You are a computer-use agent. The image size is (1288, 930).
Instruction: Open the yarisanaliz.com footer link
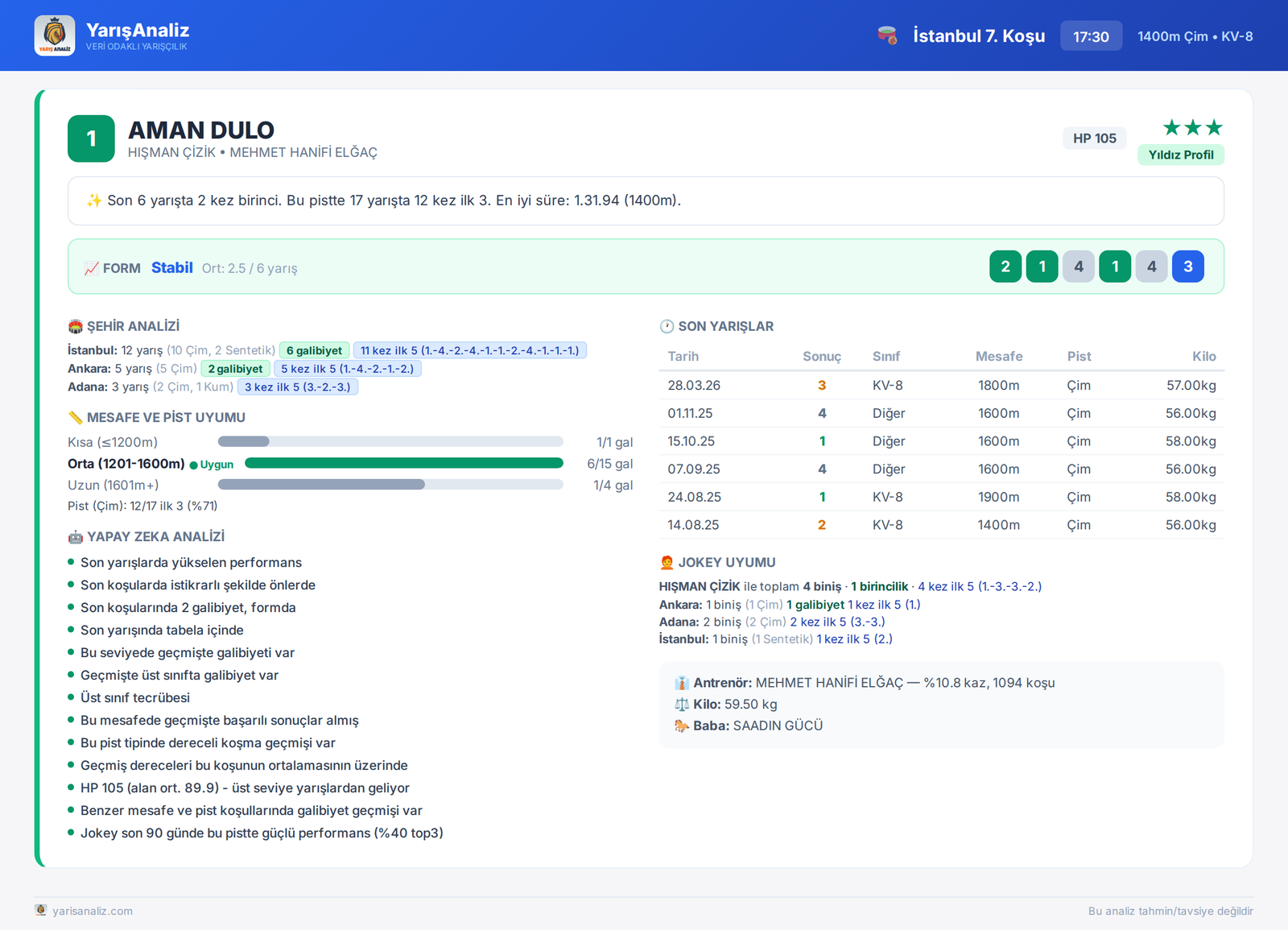click(93, 911)
